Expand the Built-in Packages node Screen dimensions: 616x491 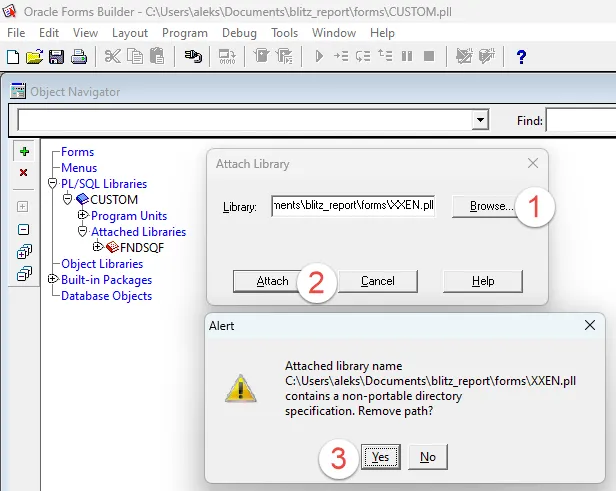click(53, 279)
